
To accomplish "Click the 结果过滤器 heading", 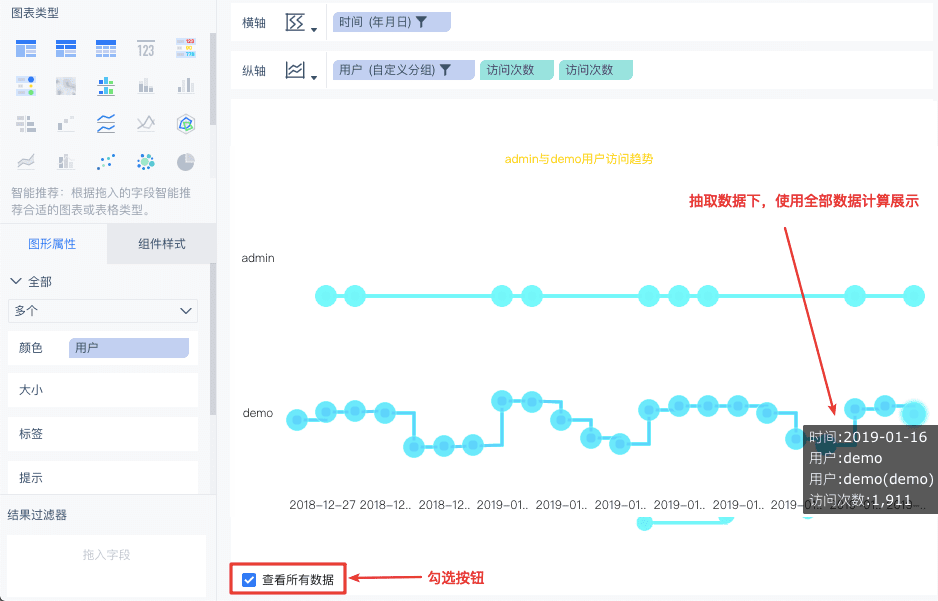I will pyautogui.click(x=37, y=514).
